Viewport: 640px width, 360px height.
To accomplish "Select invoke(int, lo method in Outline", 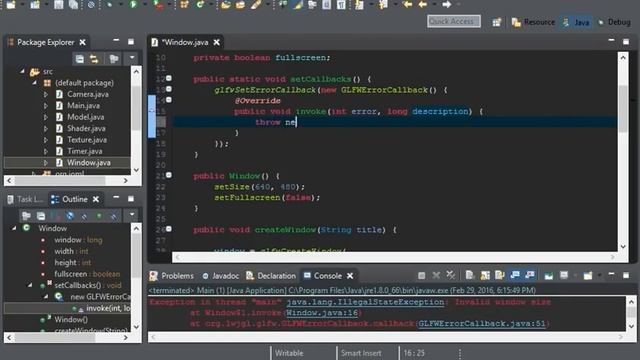I will click(108, 308).
